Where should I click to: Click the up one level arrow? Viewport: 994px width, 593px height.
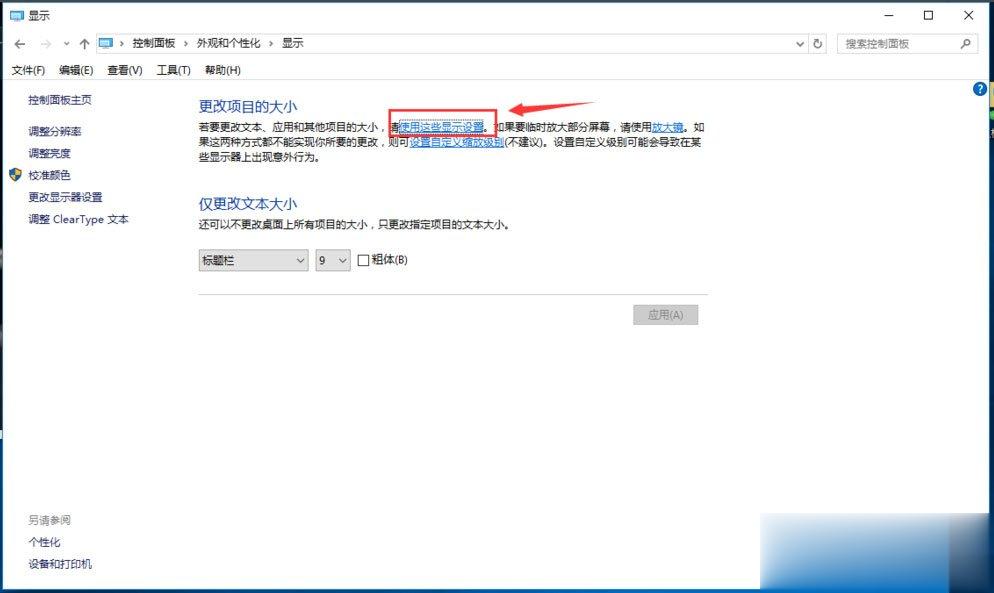85,43
